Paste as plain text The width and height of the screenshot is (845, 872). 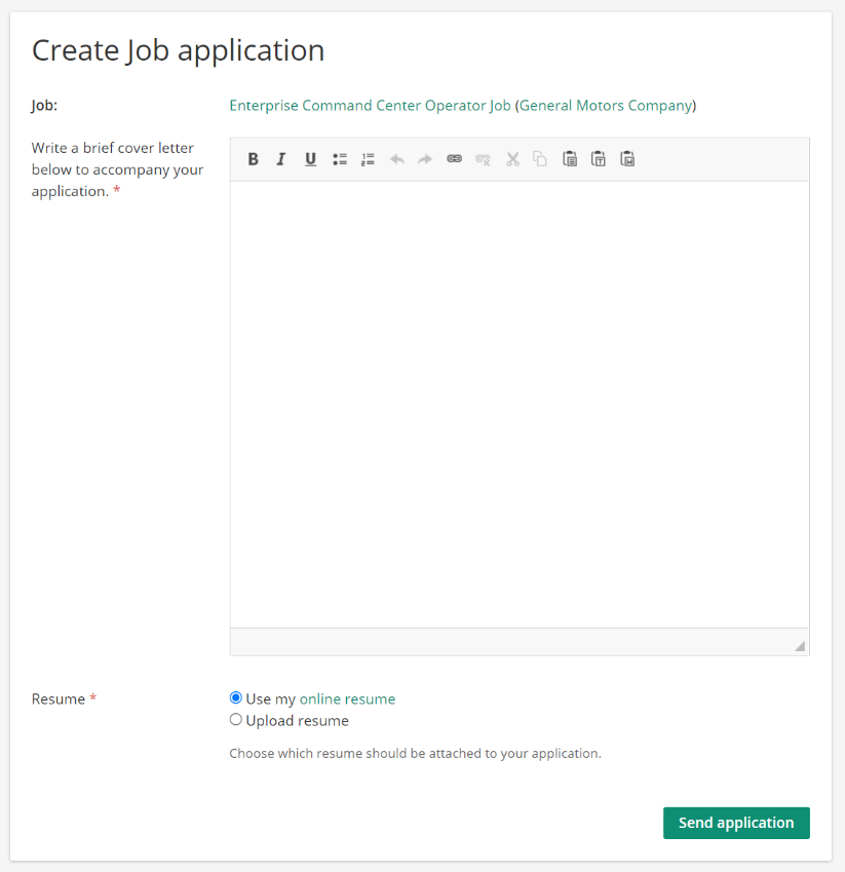tap(598, 159)
